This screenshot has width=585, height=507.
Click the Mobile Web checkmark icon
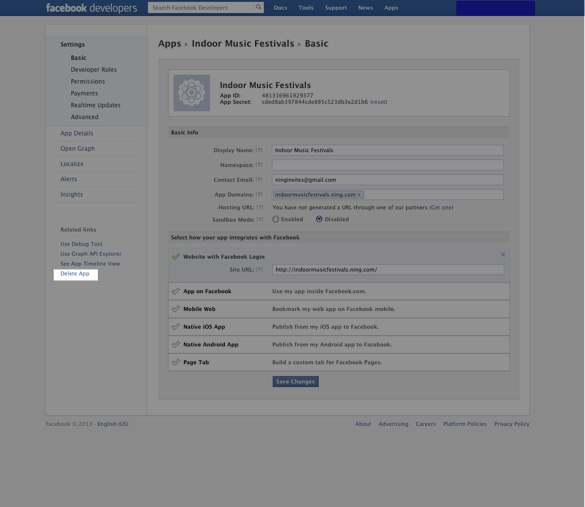point(175,309)
